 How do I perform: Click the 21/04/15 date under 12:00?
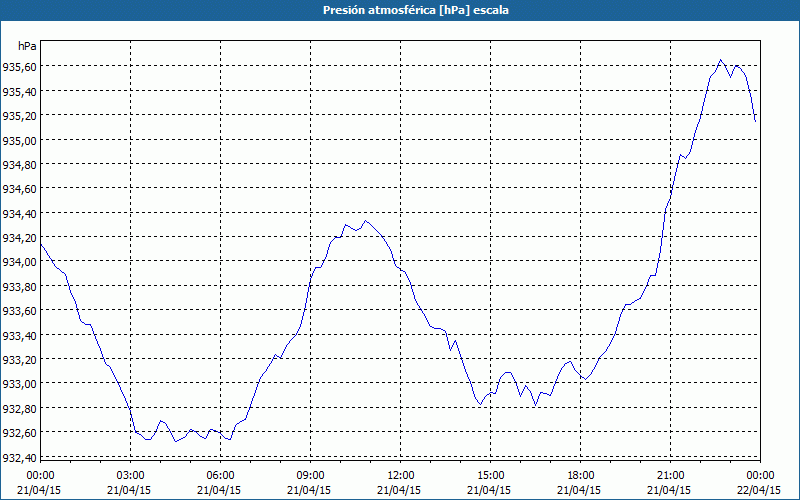tap(399, 490)
